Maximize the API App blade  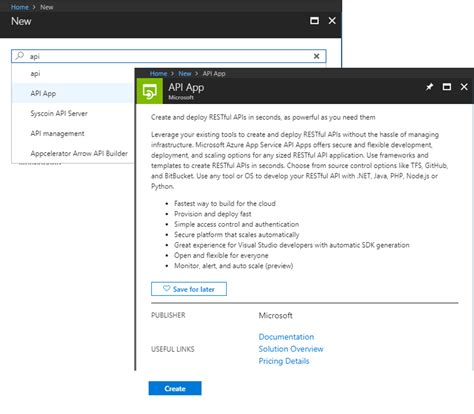[447, 87]
